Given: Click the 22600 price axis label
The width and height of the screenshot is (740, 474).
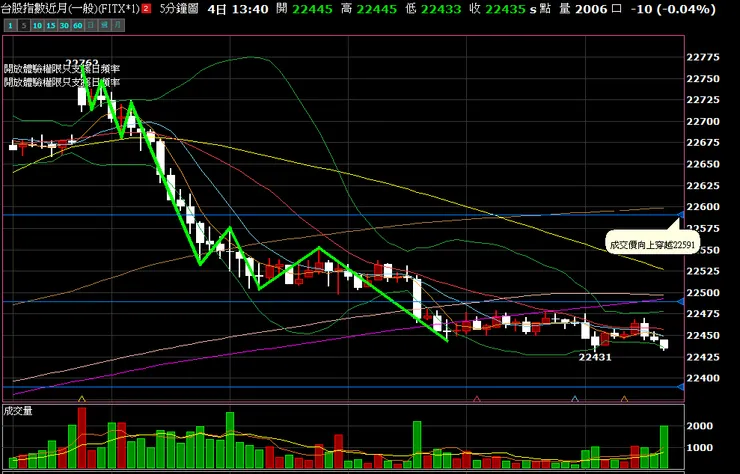Looking at the screenshot, I should tap(703, 207).
